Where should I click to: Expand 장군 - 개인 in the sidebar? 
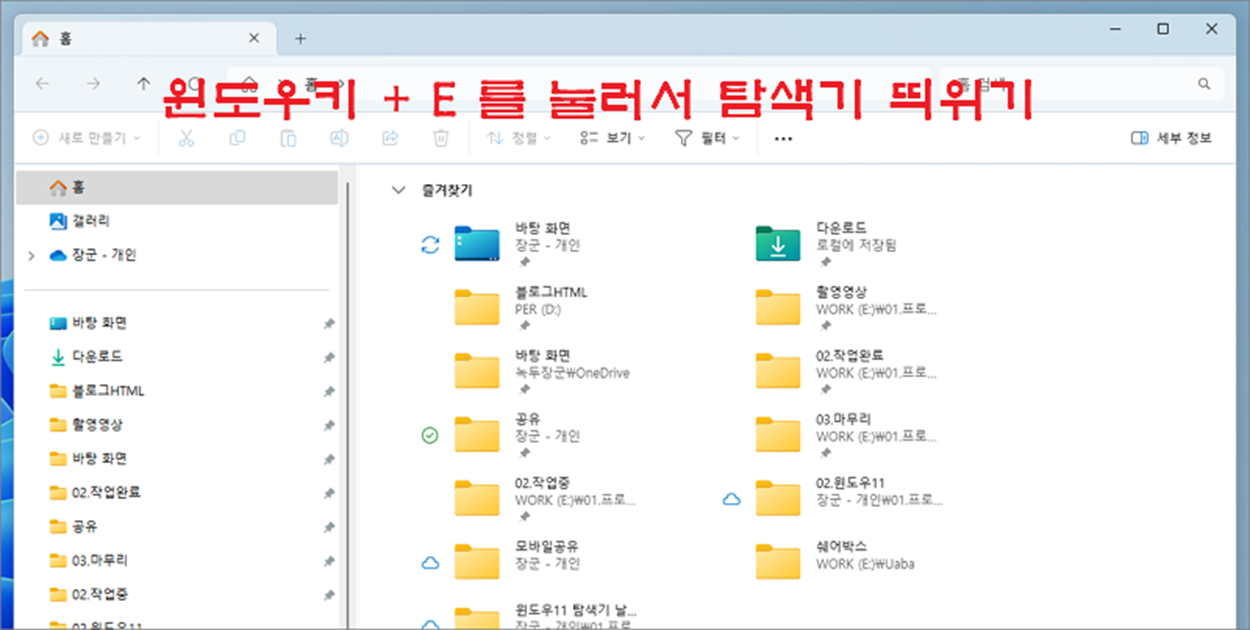pyautogui.click(x=32, y=256)
